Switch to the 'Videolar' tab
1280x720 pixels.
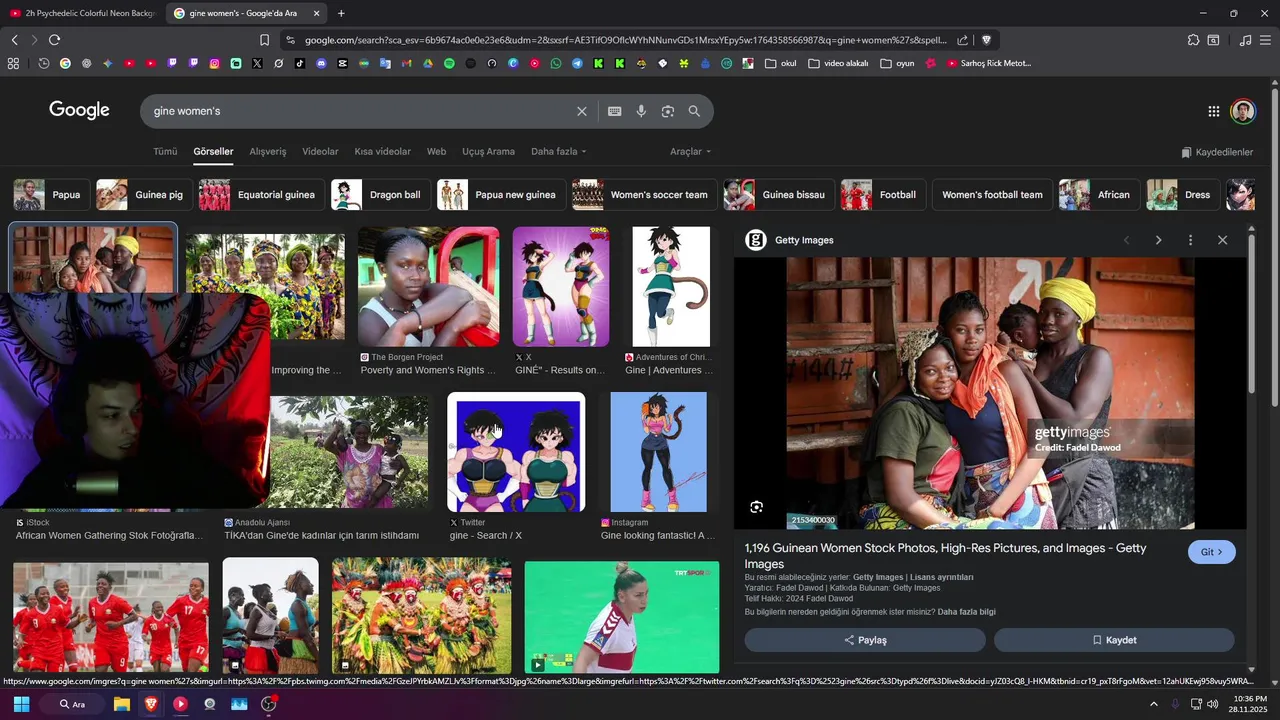point(320,151)
